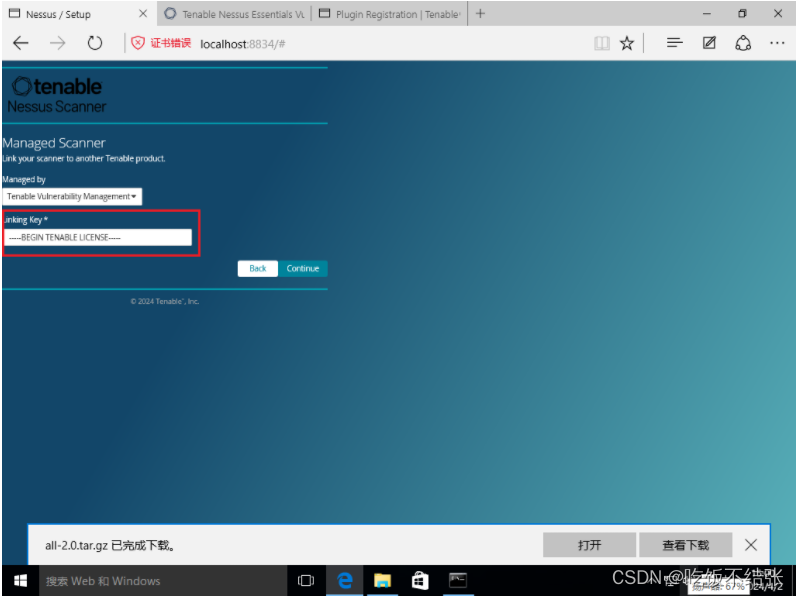The image size is (800, 597).
Task: Open the Managed by dropdown
Action: [x=72, y=196]
